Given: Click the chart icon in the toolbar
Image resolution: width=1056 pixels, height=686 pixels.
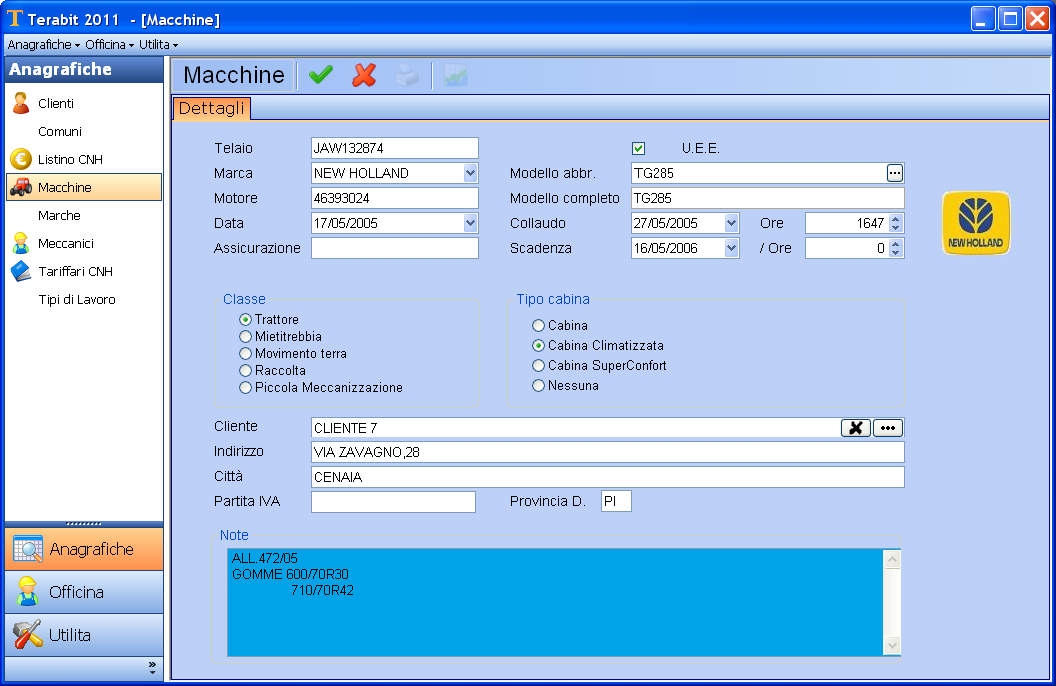Looking at the screenshot, I should point(456,75).
